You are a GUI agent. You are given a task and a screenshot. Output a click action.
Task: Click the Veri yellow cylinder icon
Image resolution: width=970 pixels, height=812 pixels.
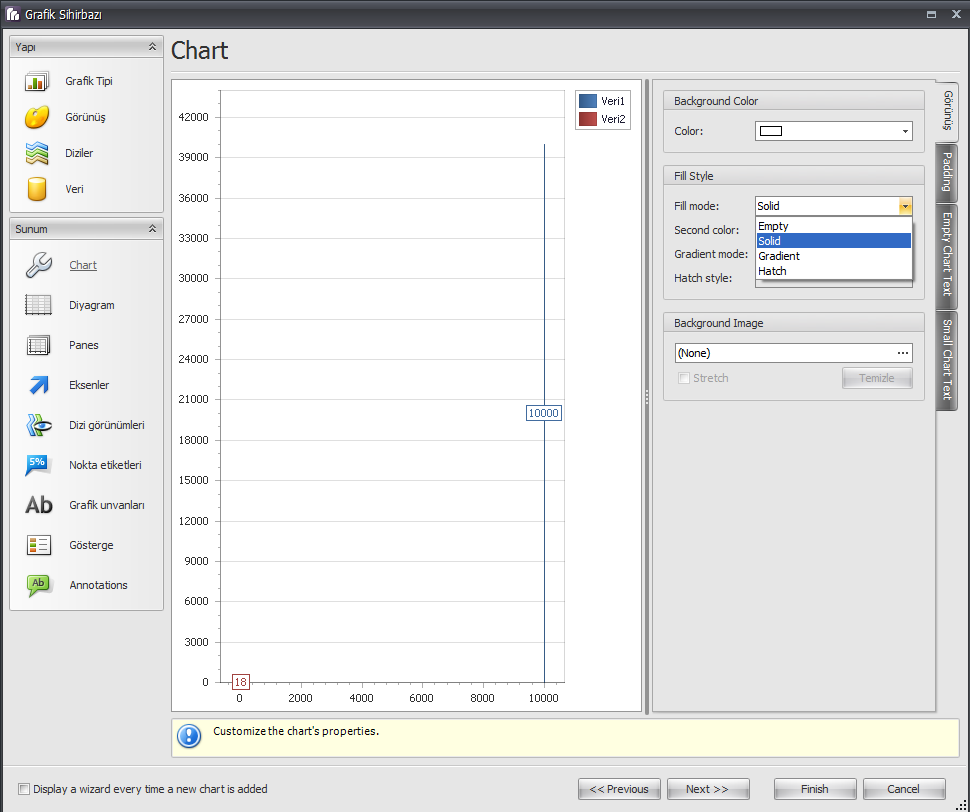pyautogui.click(x=36, y=189)
